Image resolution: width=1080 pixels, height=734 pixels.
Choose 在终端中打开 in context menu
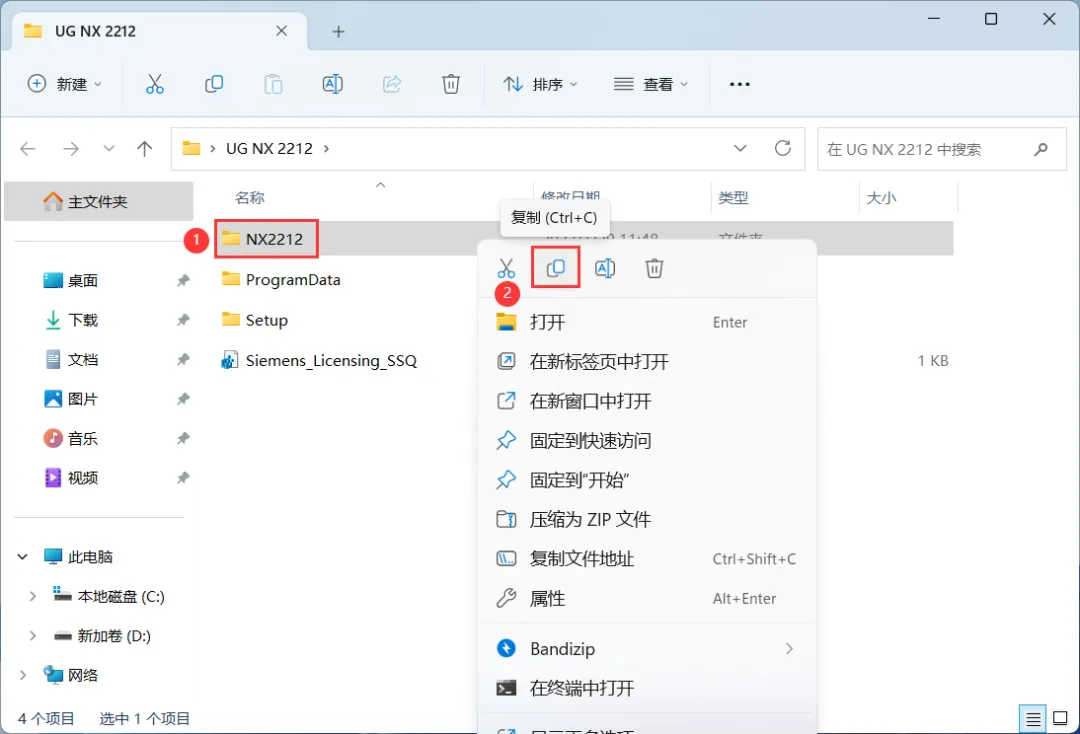point(646,688)
